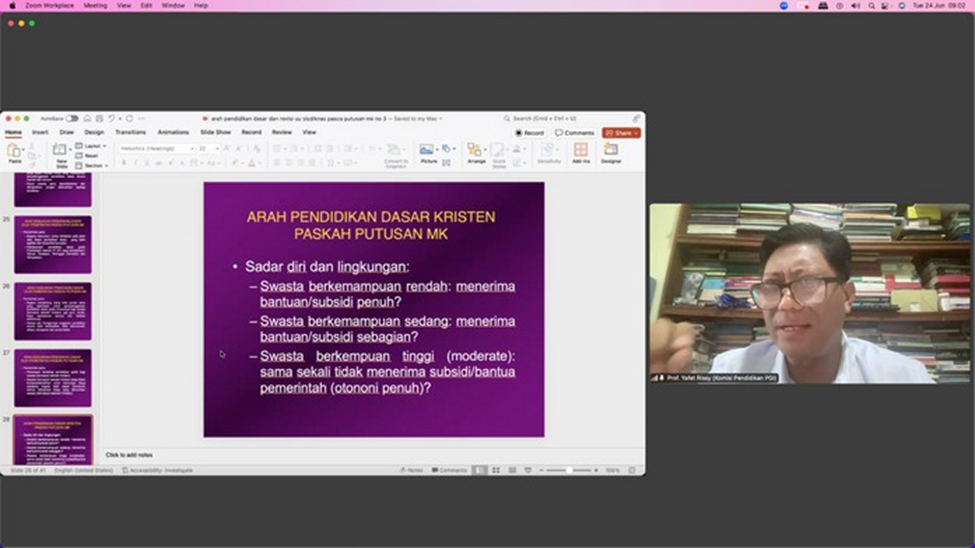
Task: Click the Save icon in title bar
Action: click(x=99, y=118)
